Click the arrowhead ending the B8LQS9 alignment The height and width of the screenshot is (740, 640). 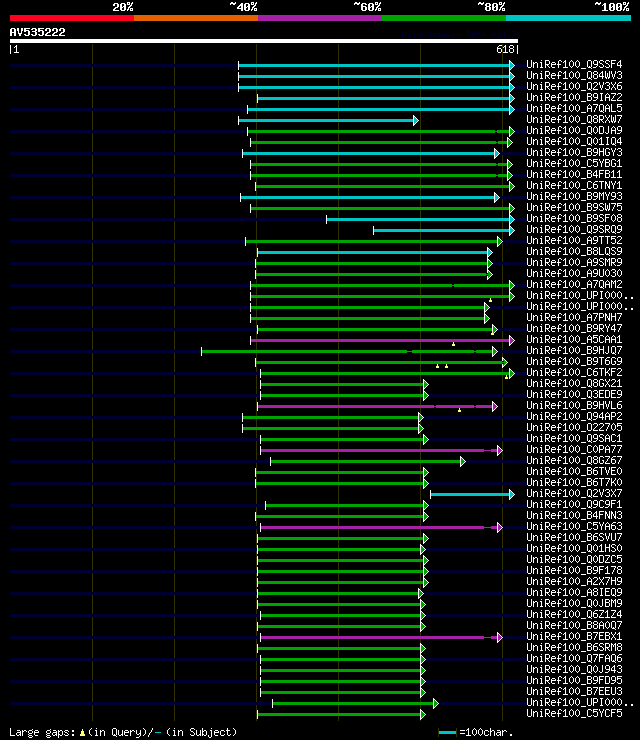(x=490, y=252)
